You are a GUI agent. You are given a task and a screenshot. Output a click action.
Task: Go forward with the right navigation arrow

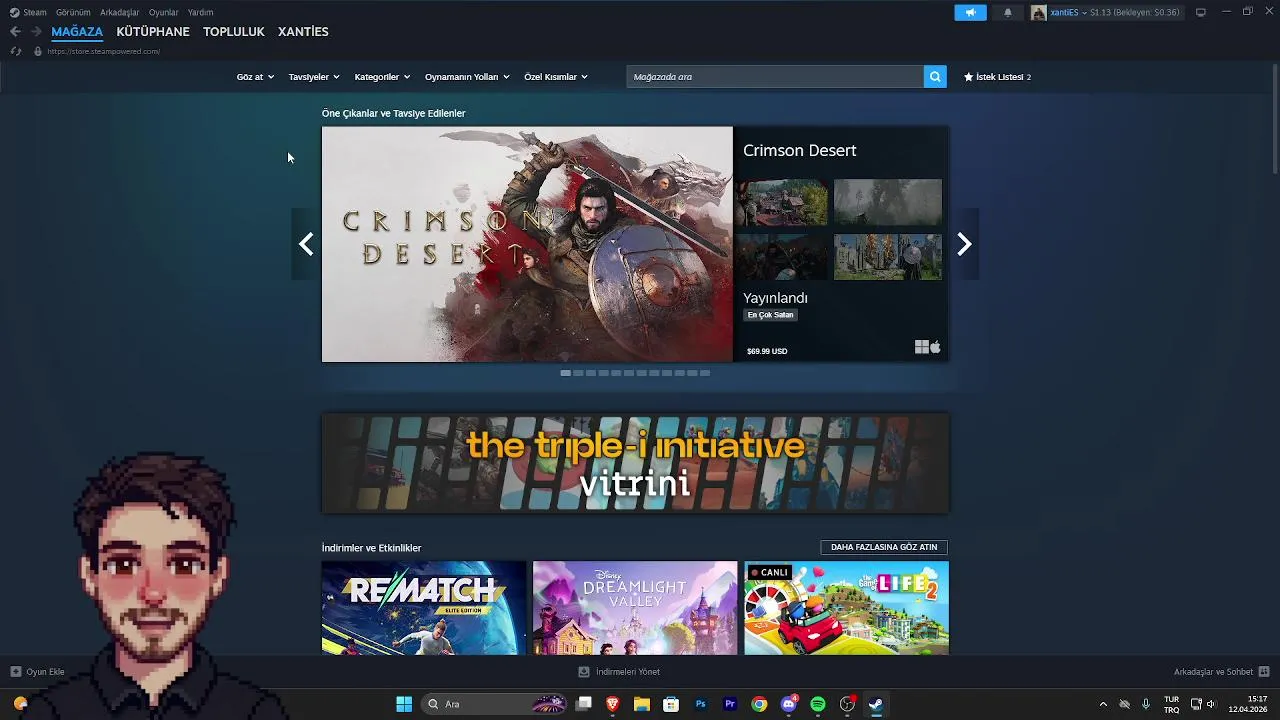point(36,32)
